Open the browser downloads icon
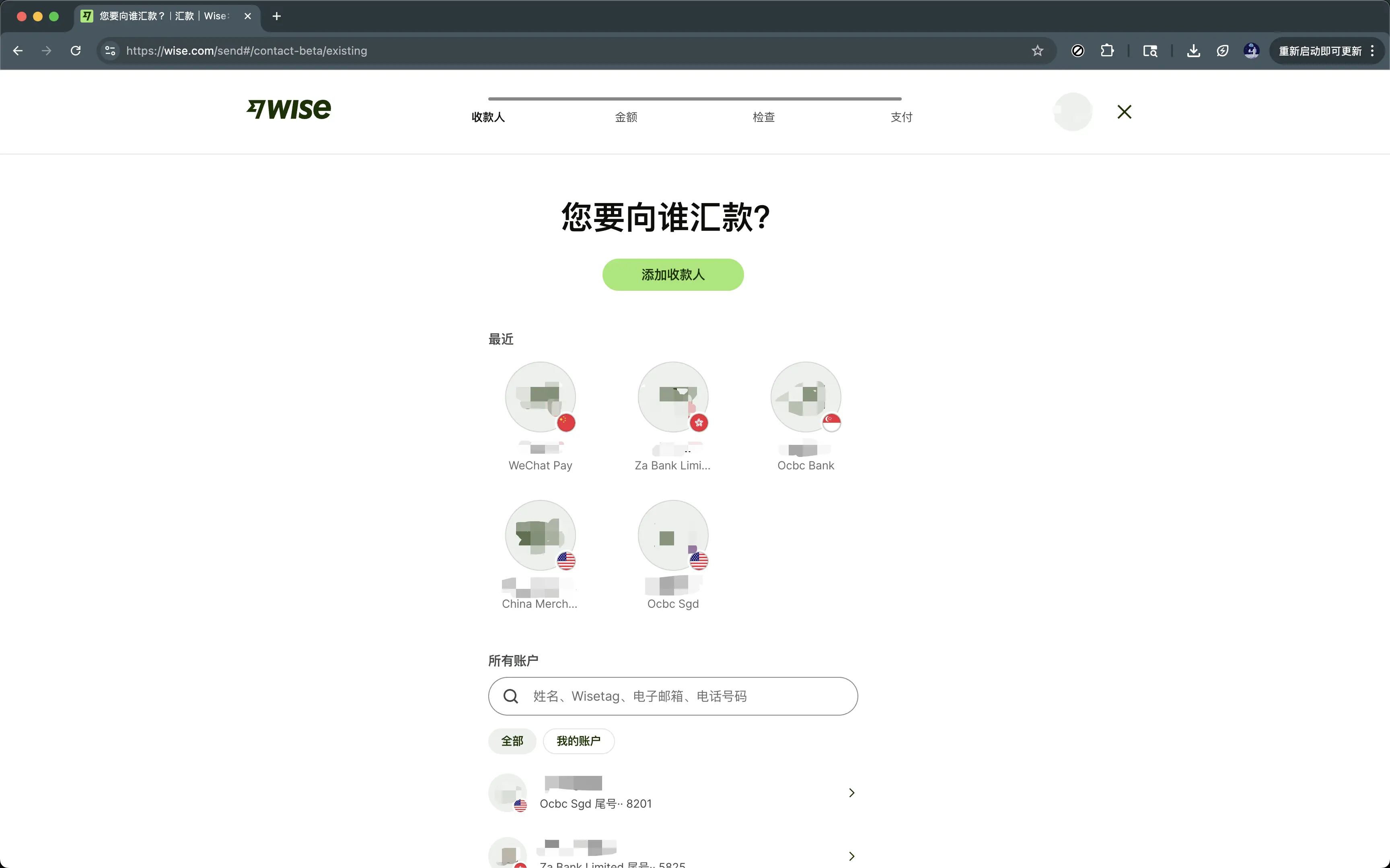 tap(1193, 51)
